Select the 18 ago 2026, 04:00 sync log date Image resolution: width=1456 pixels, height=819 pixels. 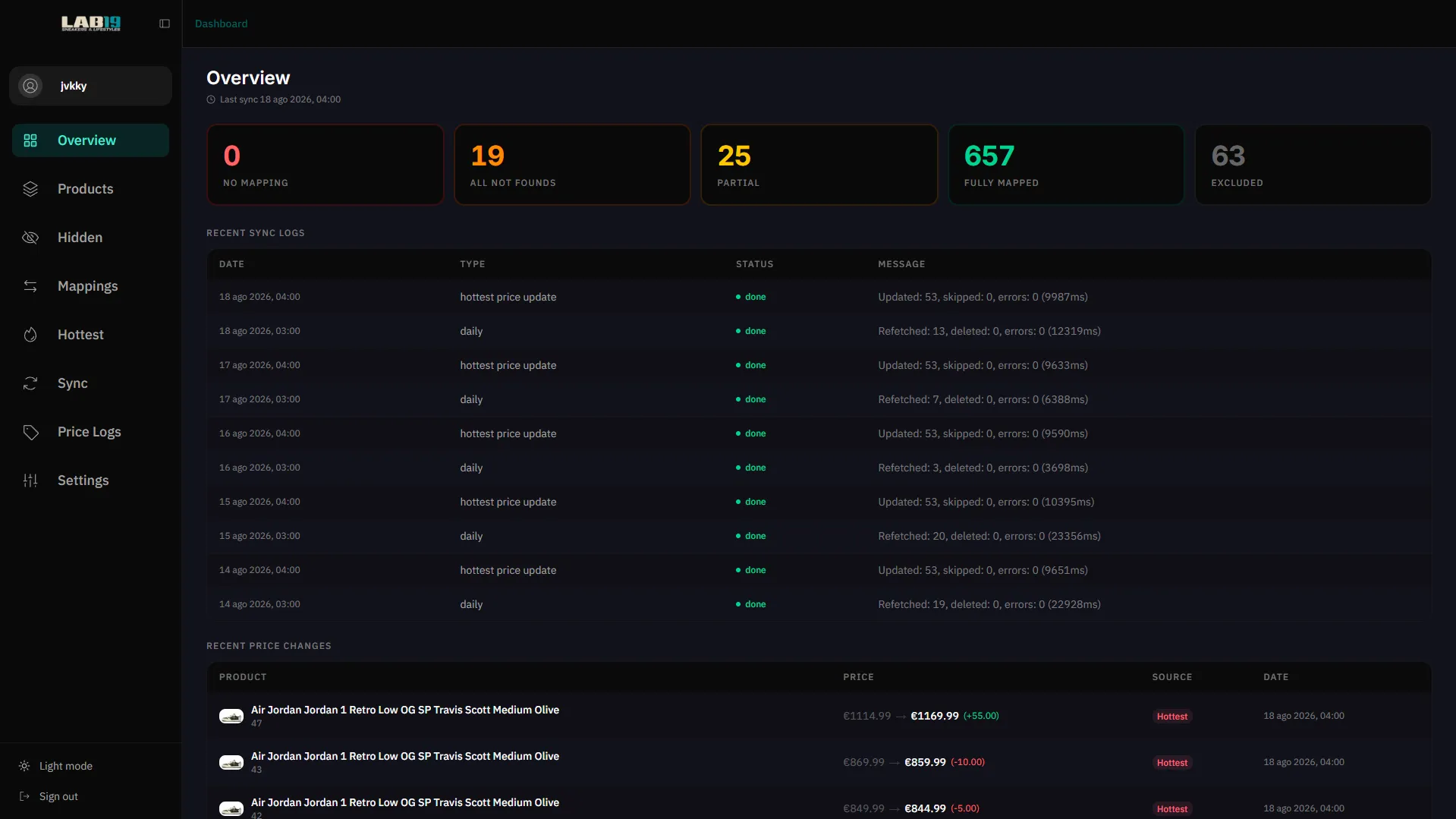(259, 297)
